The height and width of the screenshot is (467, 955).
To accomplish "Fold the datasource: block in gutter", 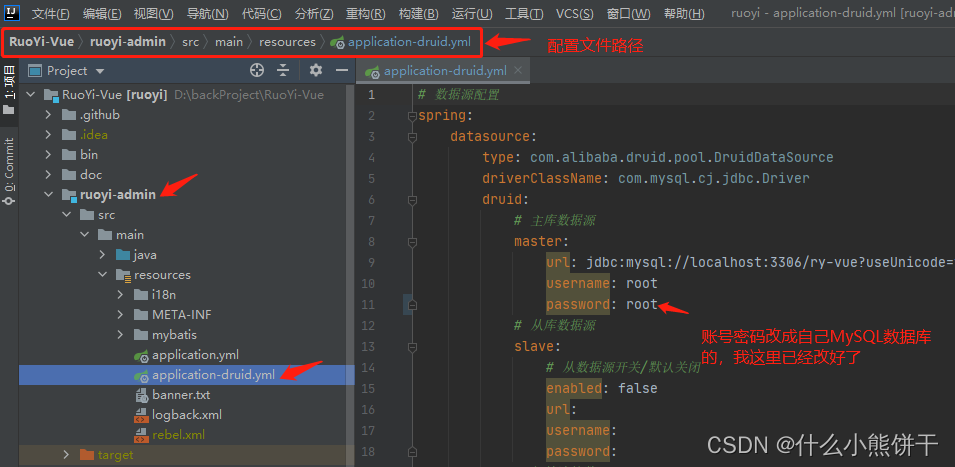I will click(412, 137).
